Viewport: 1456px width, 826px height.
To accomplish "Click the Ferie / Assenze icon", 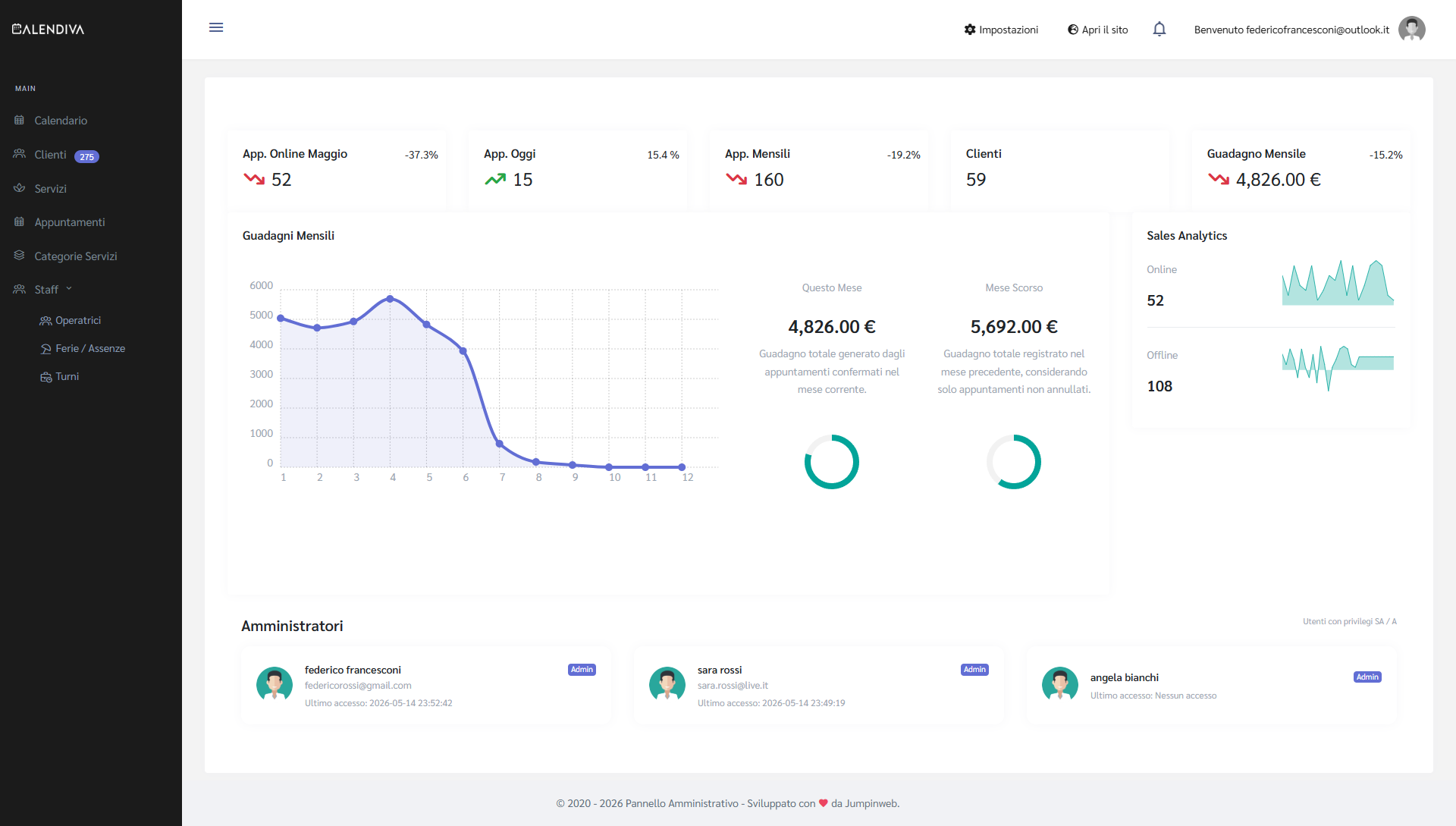I will (45, 349).
